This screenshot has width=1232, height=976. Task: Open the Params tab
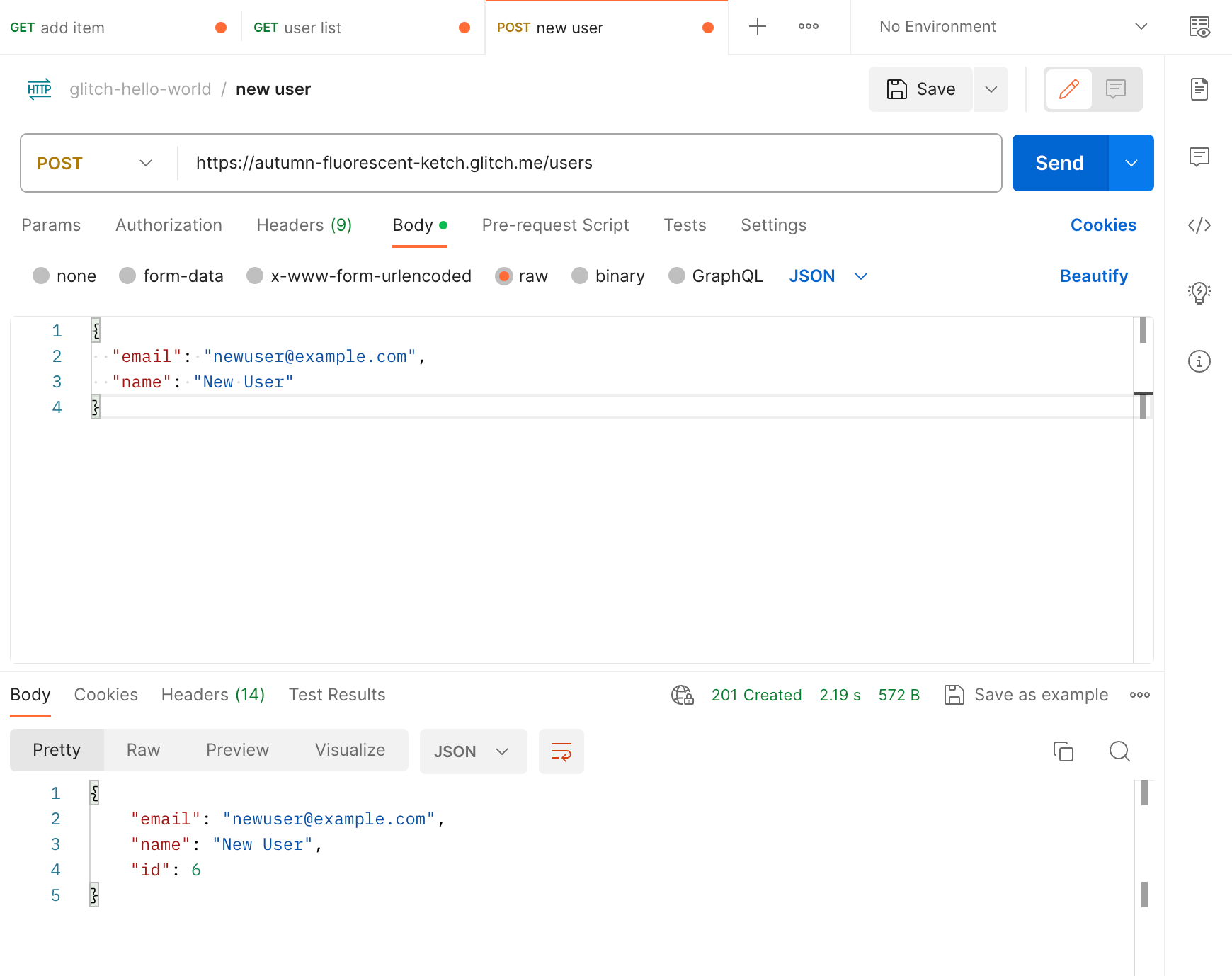51,225
